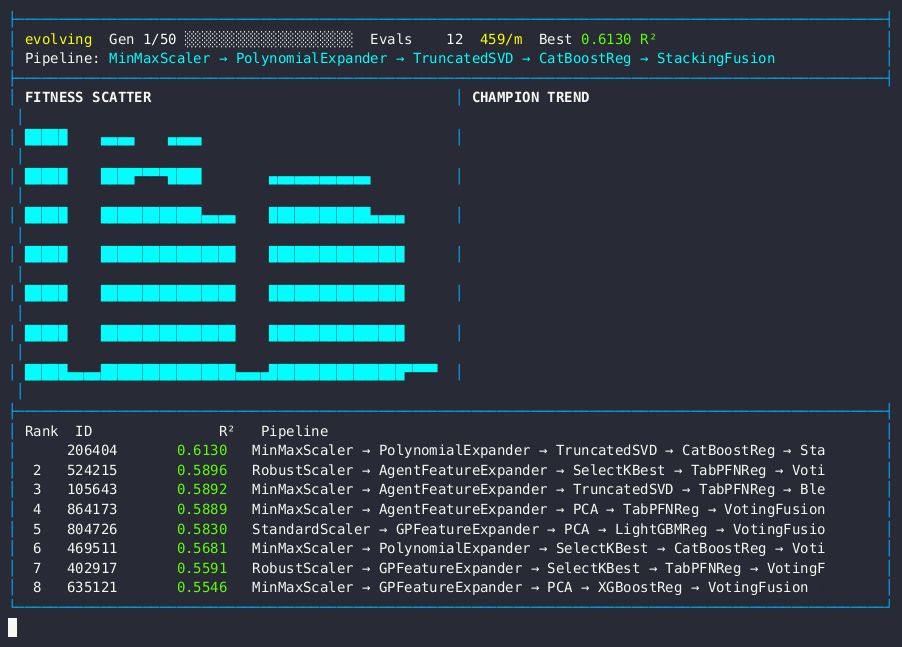Click rank number 8 in table

click(x=37, y=588)
